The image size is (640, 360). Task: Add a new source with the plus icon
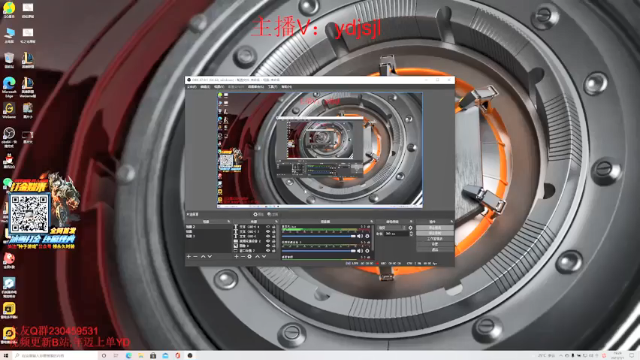pos(236,256)
